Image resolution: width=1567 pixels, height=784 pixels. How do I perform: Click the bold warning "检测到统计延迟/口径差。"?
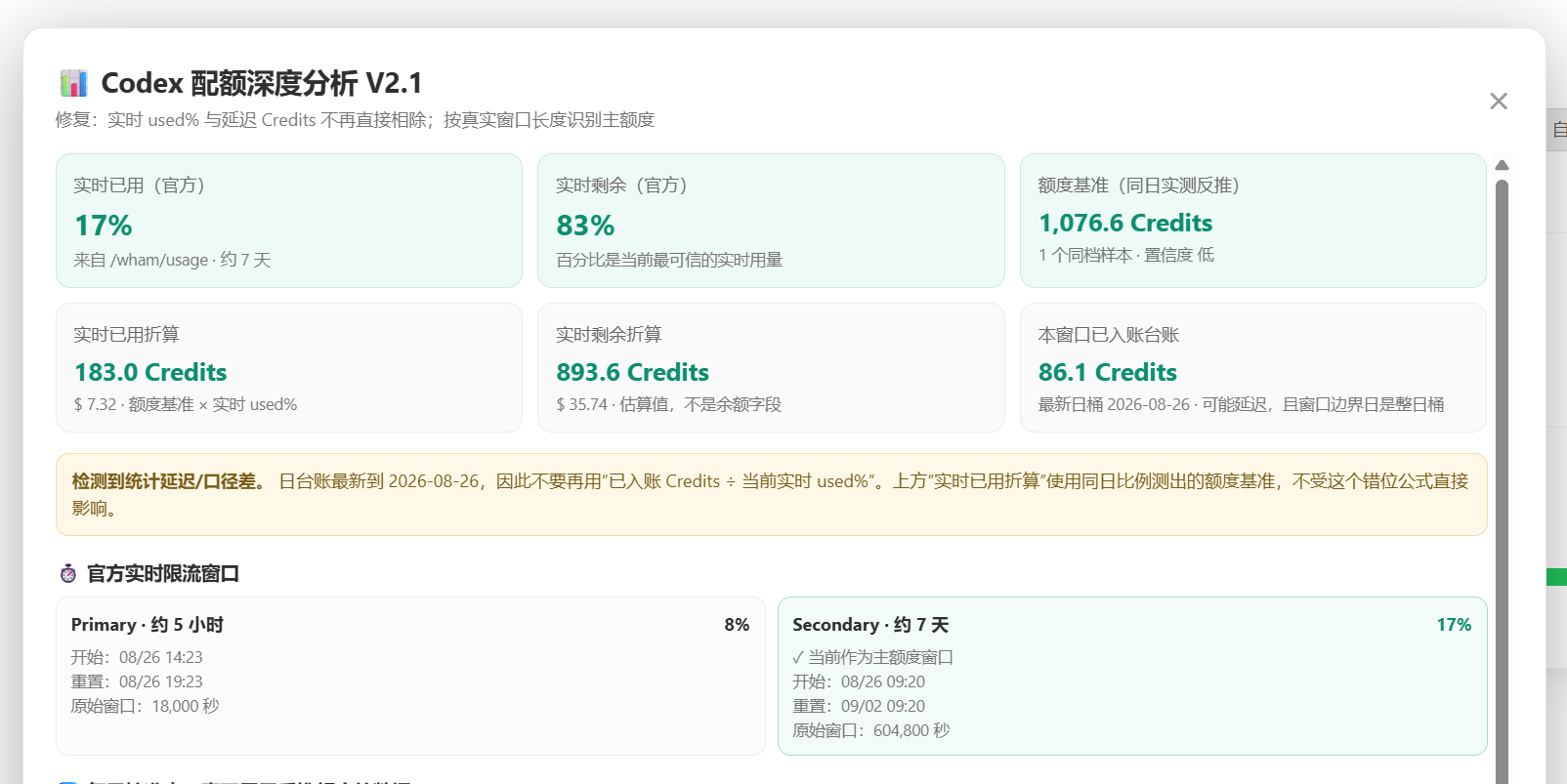pyautogui.click(x=170, y=481)
